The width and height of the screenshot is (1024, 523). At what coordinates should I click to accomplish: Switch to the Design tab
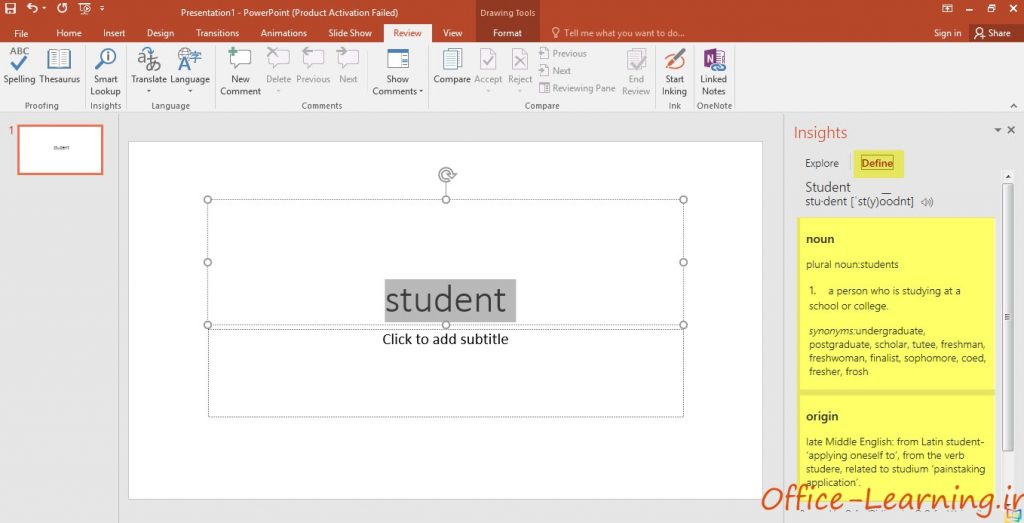tap(160, 33)
